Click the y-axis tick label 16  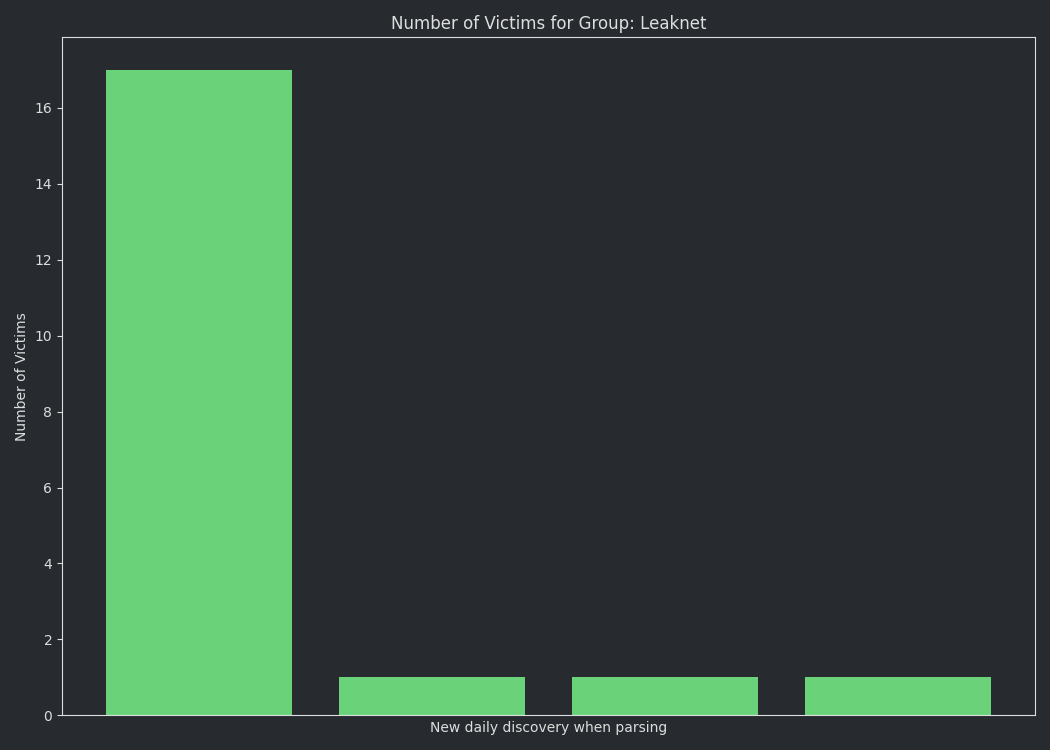pyautogui.click(x=44, y=108)
